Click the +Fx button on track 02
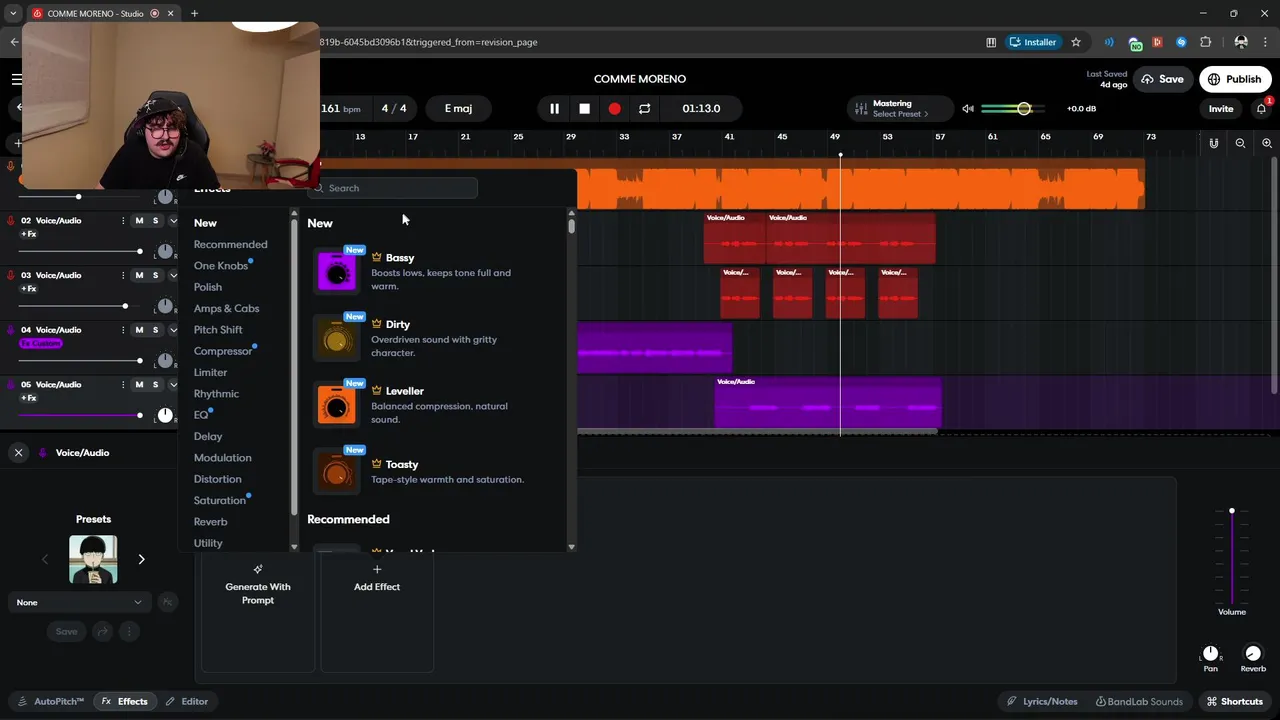 [x=29, y=234]
